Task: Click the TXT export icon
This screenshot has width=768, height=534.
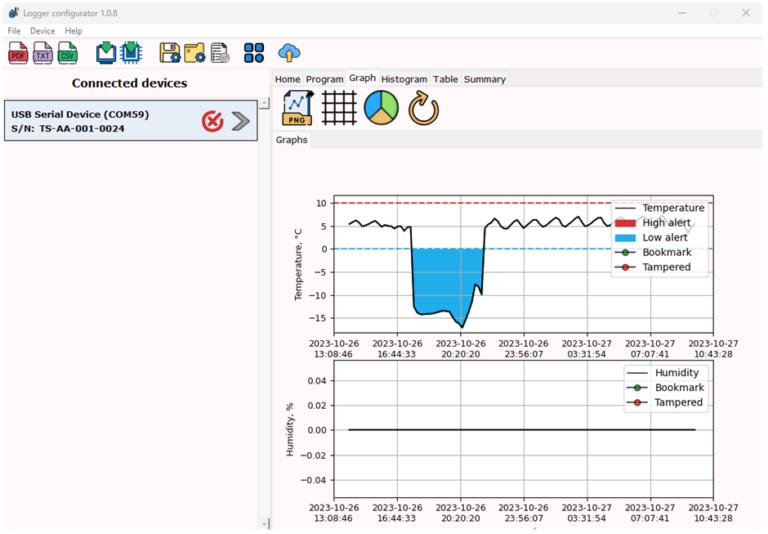Action: pyautogui.click(x=43, y=53)
